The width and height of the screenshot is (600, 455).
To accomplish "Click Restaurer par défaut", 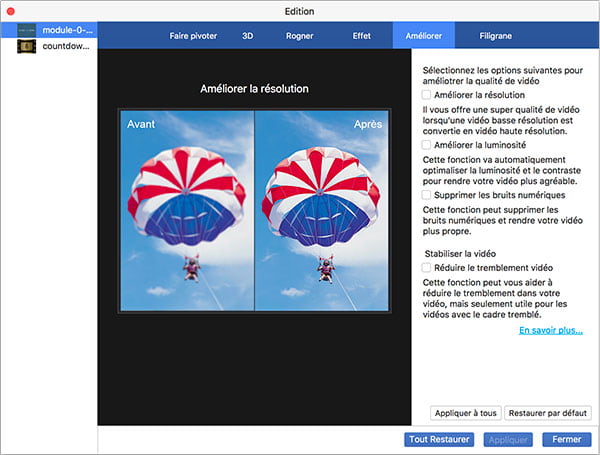I will tap(549, 413).
